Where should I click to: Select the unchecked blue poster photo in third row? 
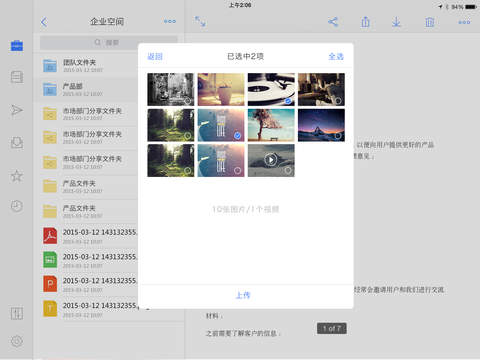click(221, 160)
